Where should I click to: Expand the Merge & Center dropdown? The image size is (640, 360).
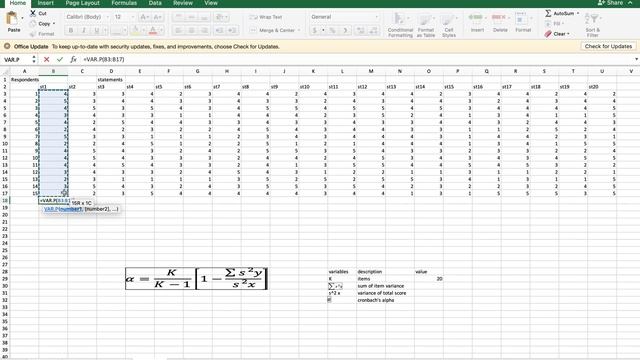(299, 31)
